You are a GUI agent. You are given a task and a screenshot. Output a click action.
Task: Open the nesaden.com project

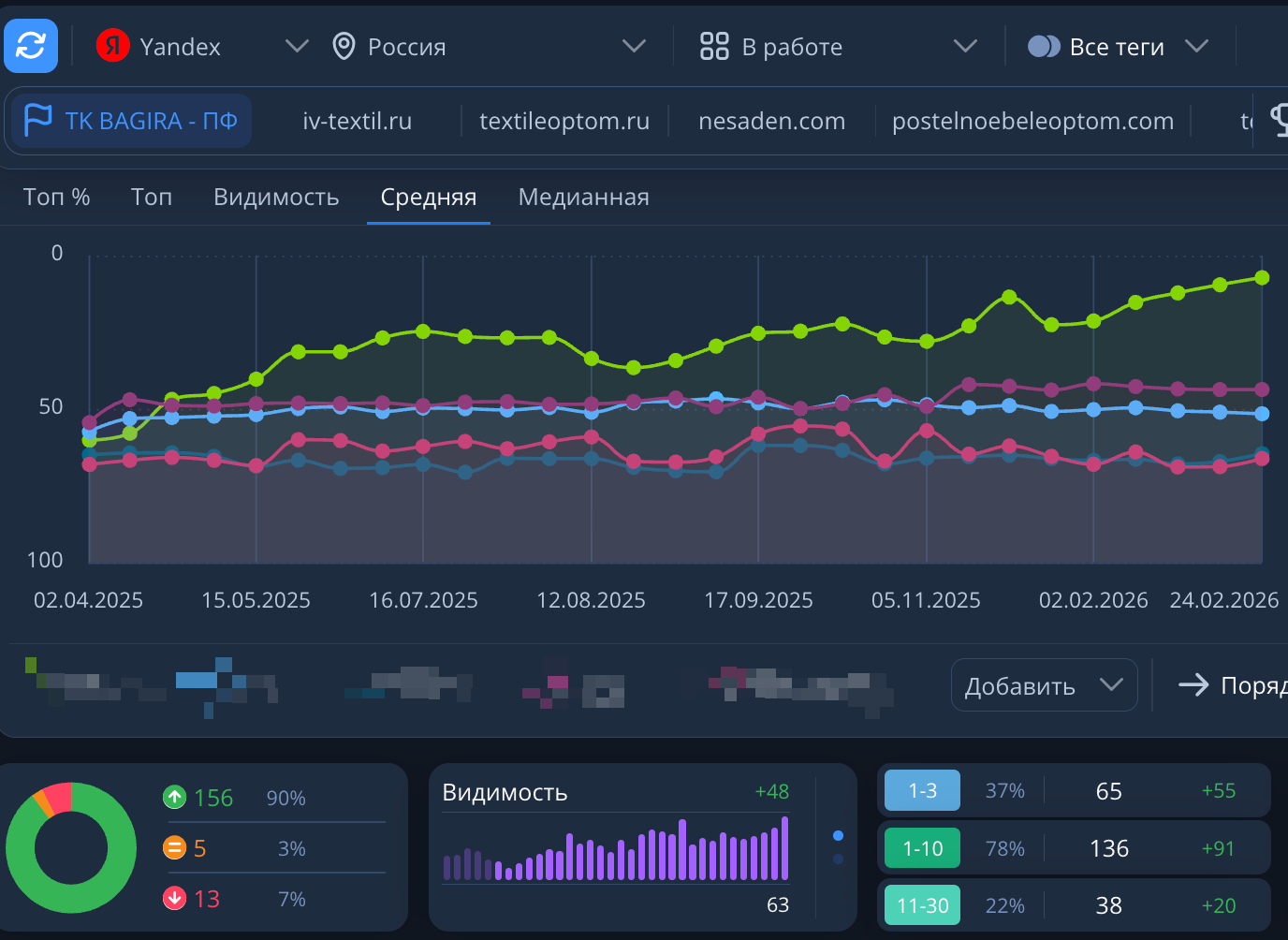click(771, 120)
